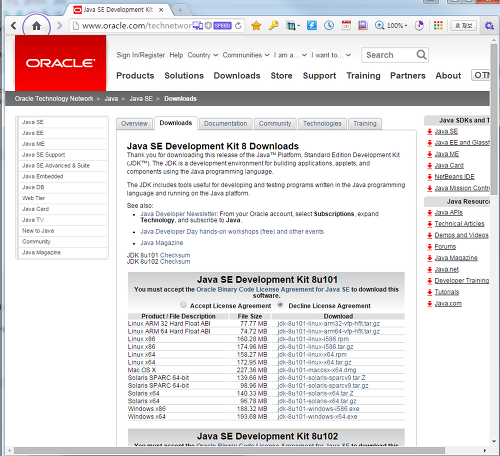Activate the crop capture tool icon
The image size is (500, 456).
coord(291,26)
